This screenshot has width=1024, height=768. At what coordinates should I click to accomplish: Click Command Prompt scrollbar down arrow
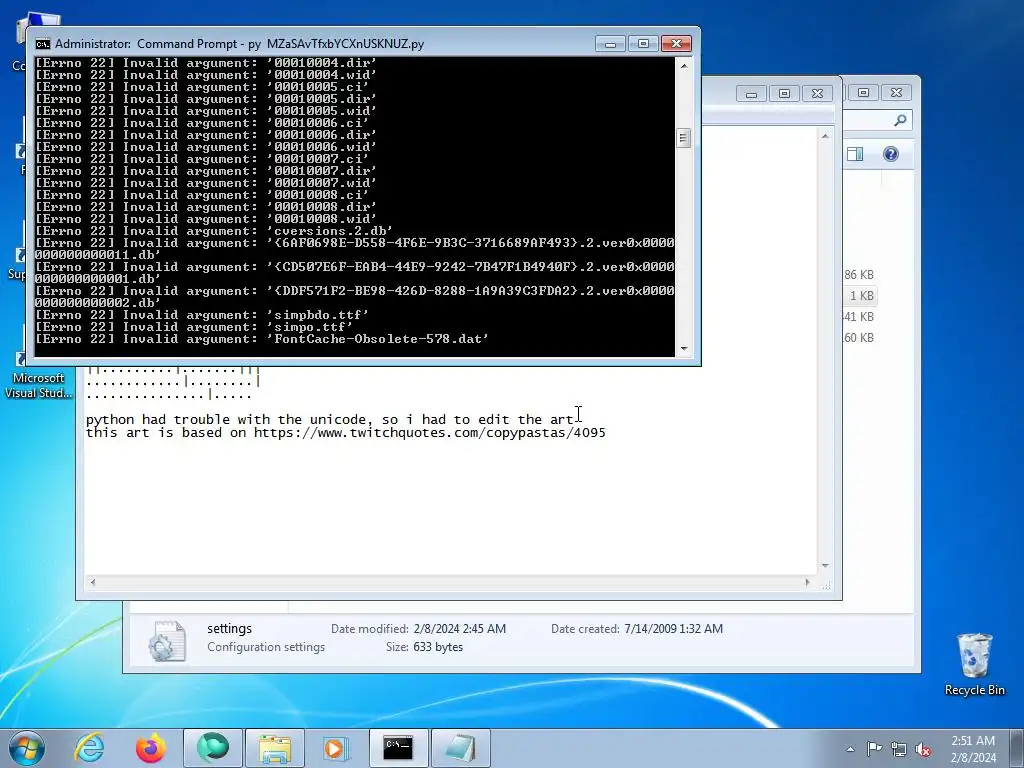pyautogui.click(x=684, y=349)
